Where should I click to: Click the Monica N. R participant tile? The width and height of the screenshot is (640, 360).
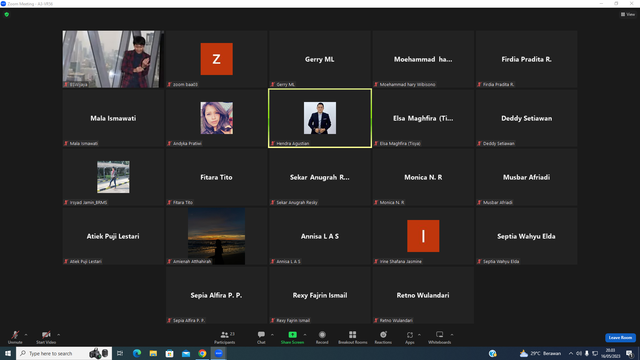[423, 177]
